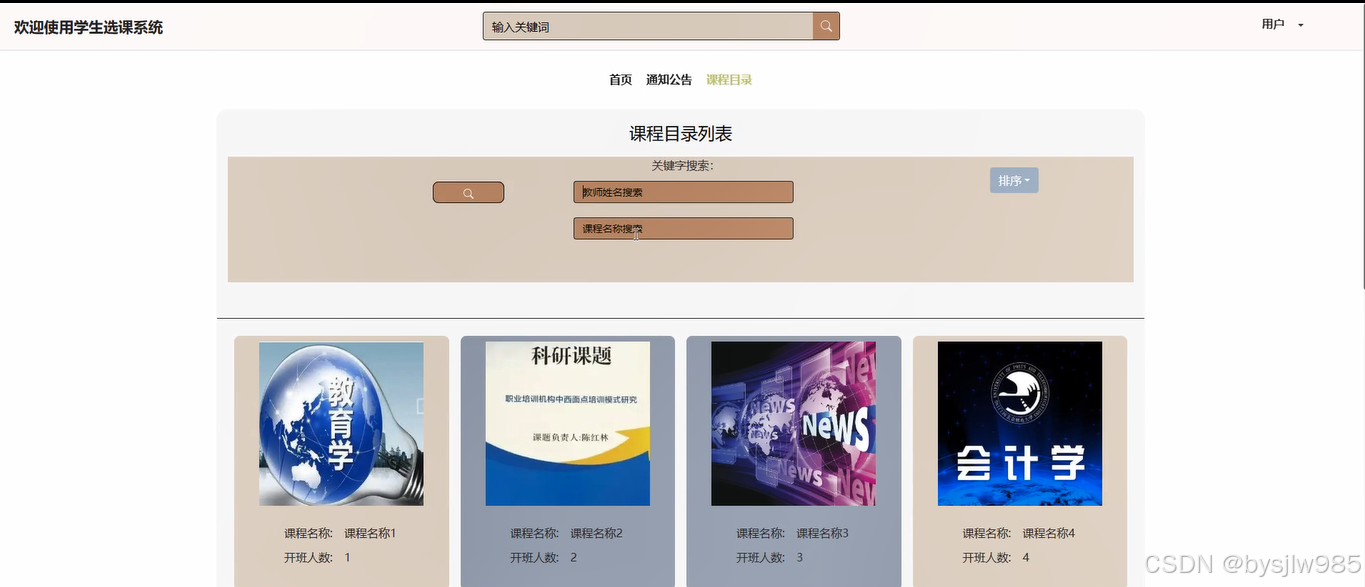Click the 课程名称1 course title text

click(371, 532)
